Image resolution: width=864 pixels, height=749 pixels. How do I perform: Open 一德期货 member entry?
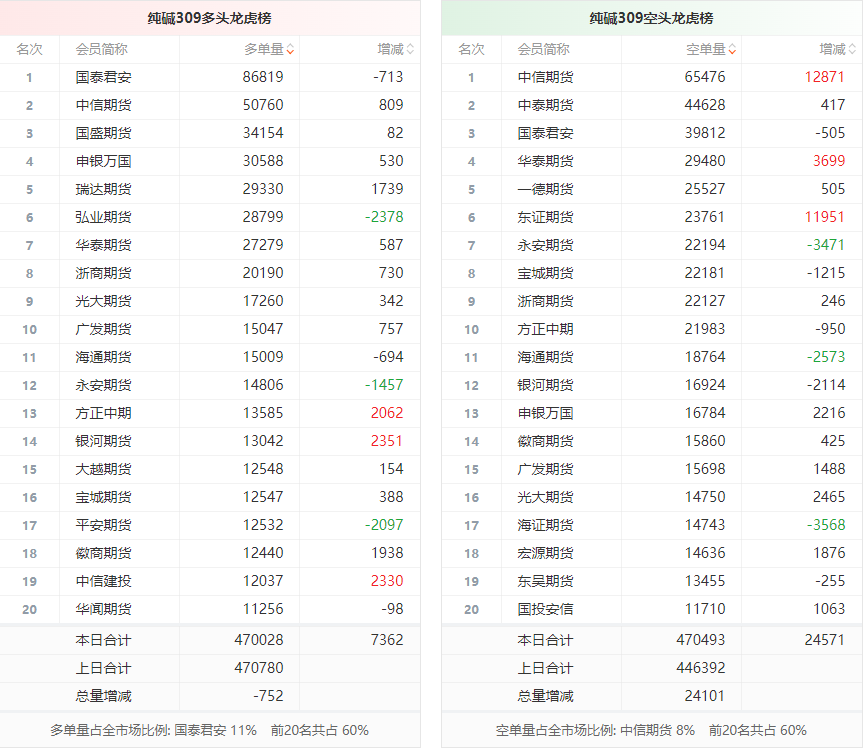(x=545, y=189)
